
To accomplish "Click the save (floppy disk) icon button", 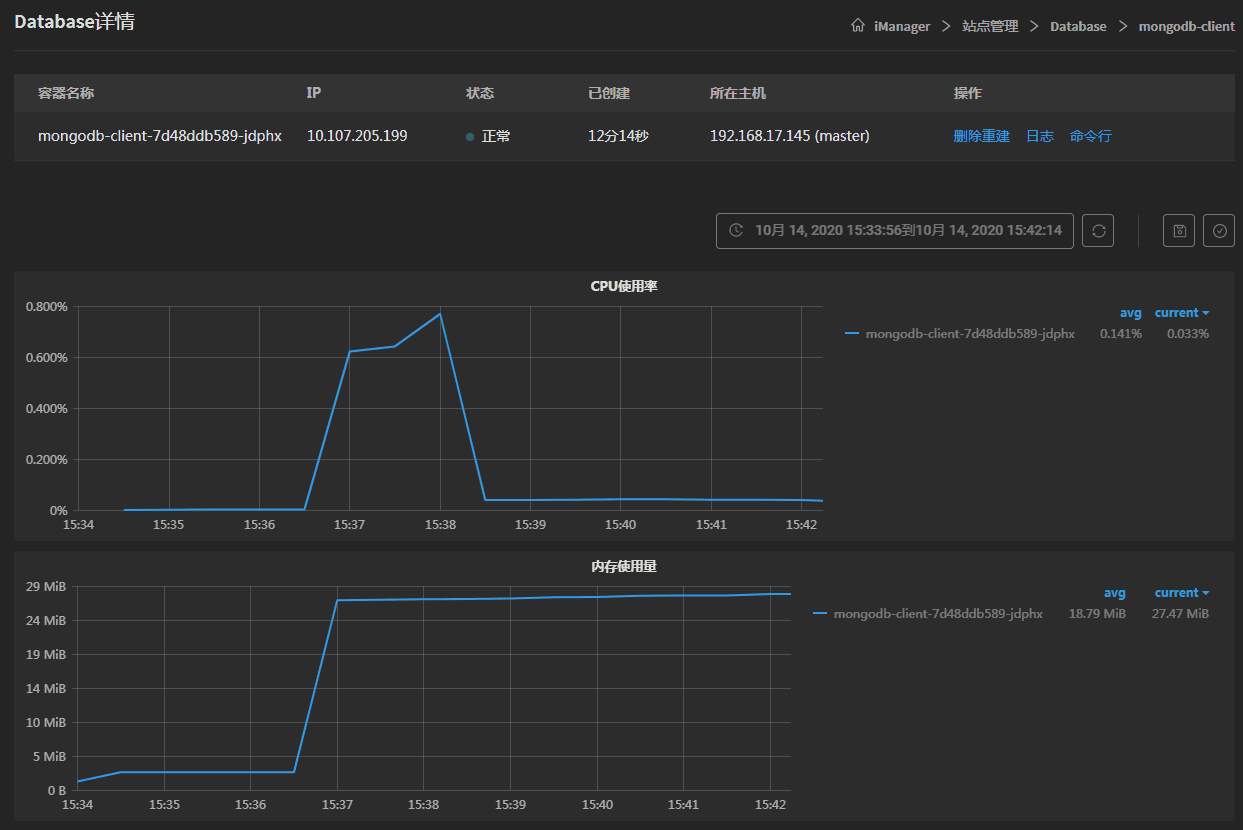I will [1179, 230].
